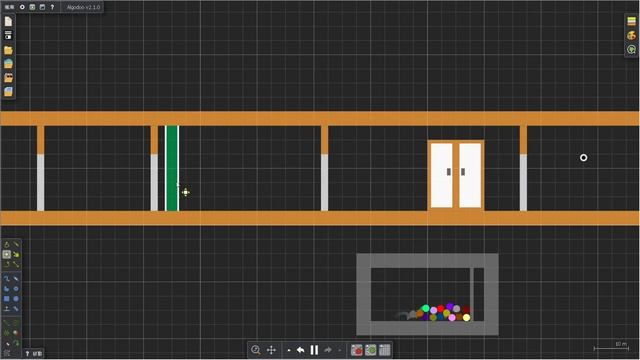
Task: Redo the action
Action: (x=328, y=350)
